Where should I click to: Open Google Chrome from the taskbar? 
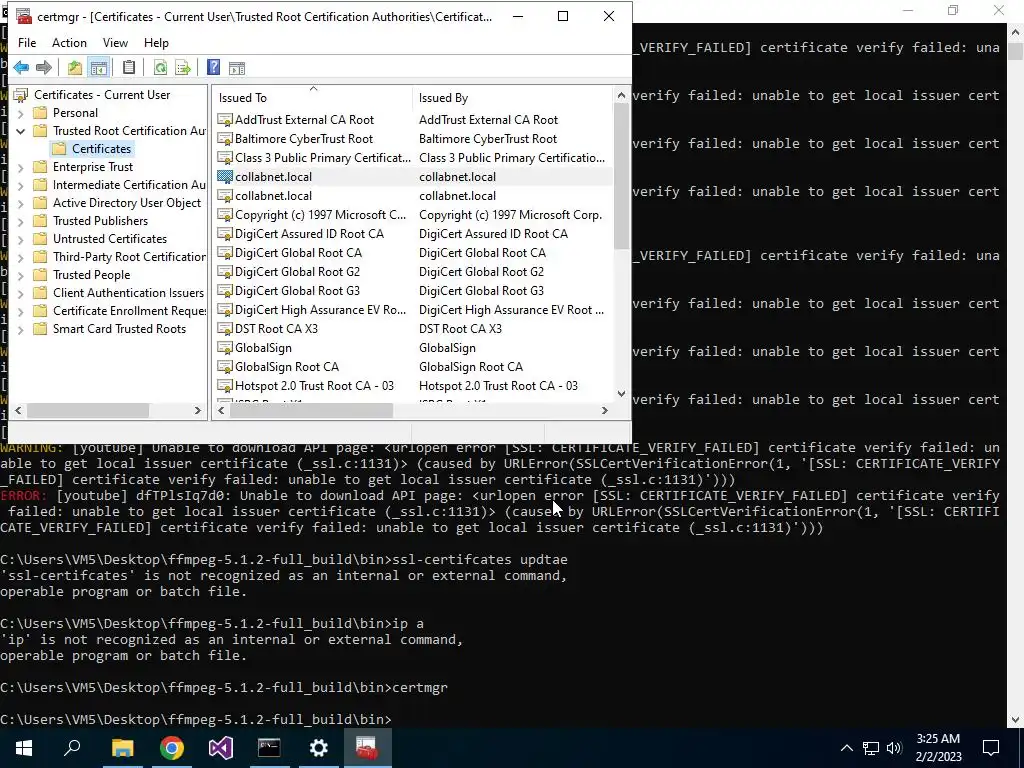tap(172, 748)
